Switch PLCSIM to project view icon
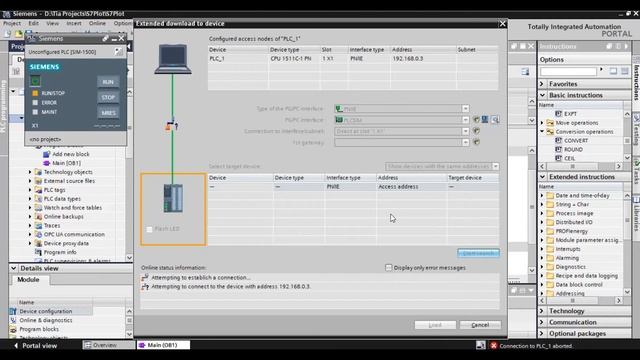This screenshot has width=640, height=360. pos(118,52)
